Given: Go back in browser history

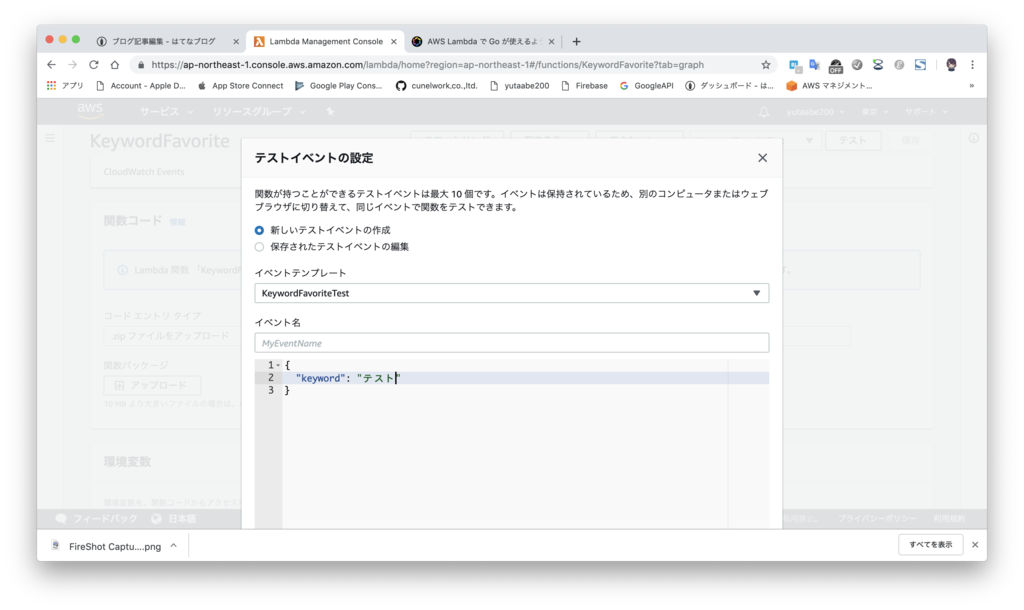Looking at the screenshot, I should pos(52,65).
